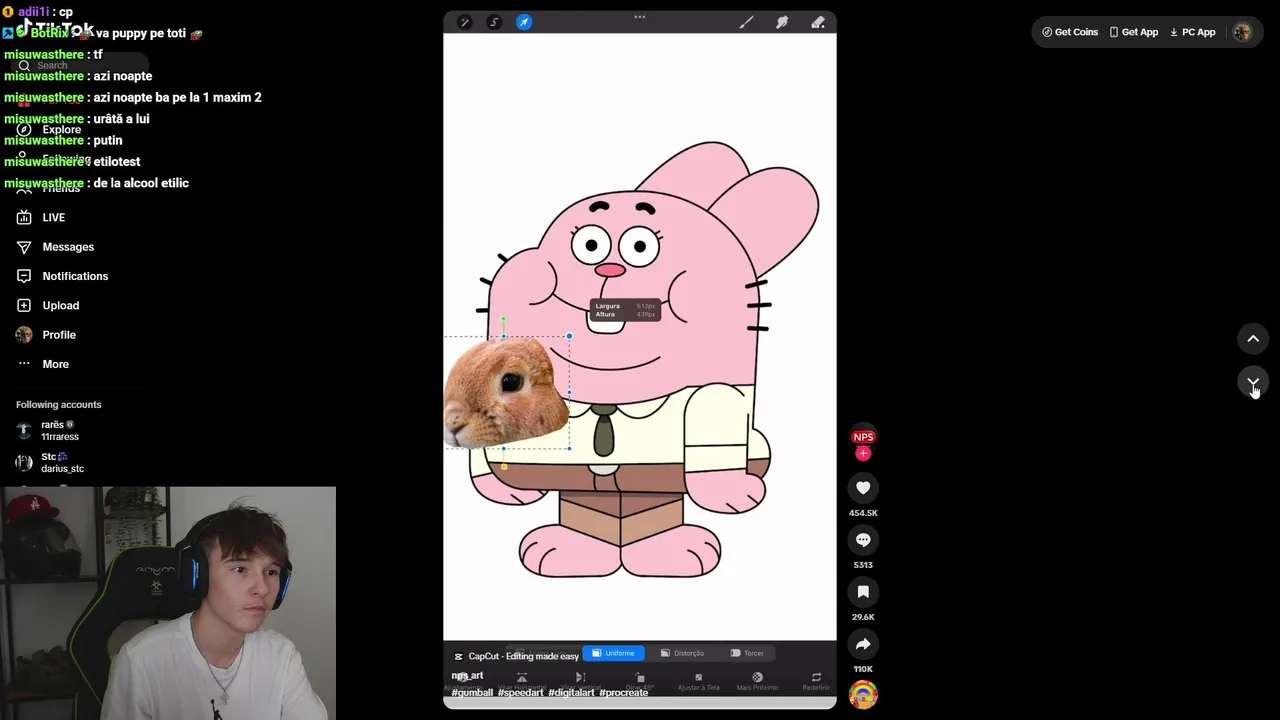Click the Get App button
The image size is (1280, 720).
(x=1134, y=32)
